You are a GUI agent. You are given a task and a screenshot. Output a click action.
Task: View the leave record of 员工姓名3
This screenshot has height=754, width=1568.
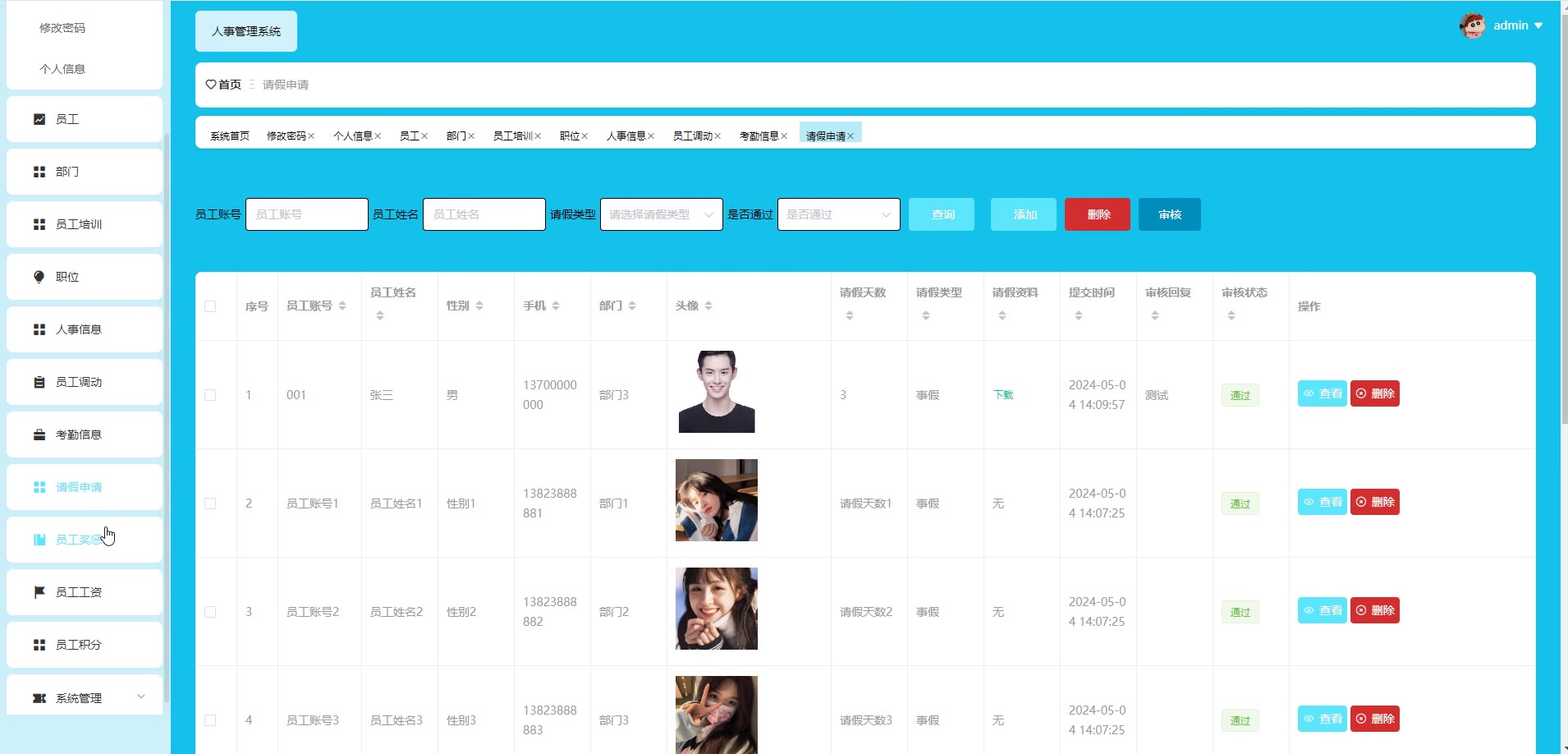coord(1322,719)
